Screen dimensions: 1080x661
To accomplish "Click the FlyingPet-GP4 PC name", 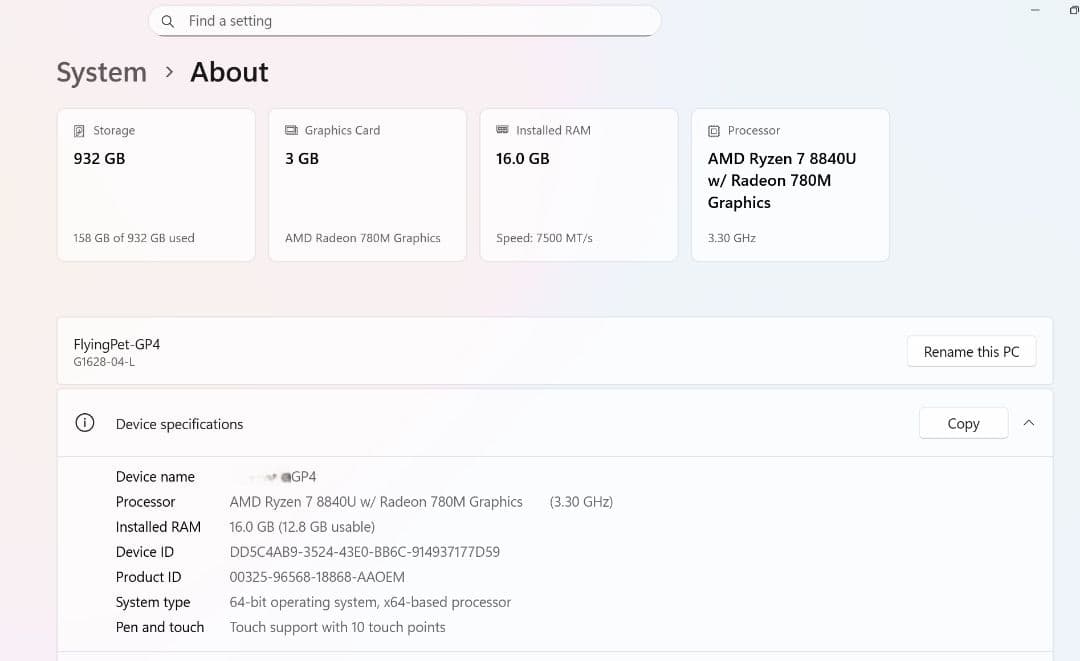I will pos(117,344).
